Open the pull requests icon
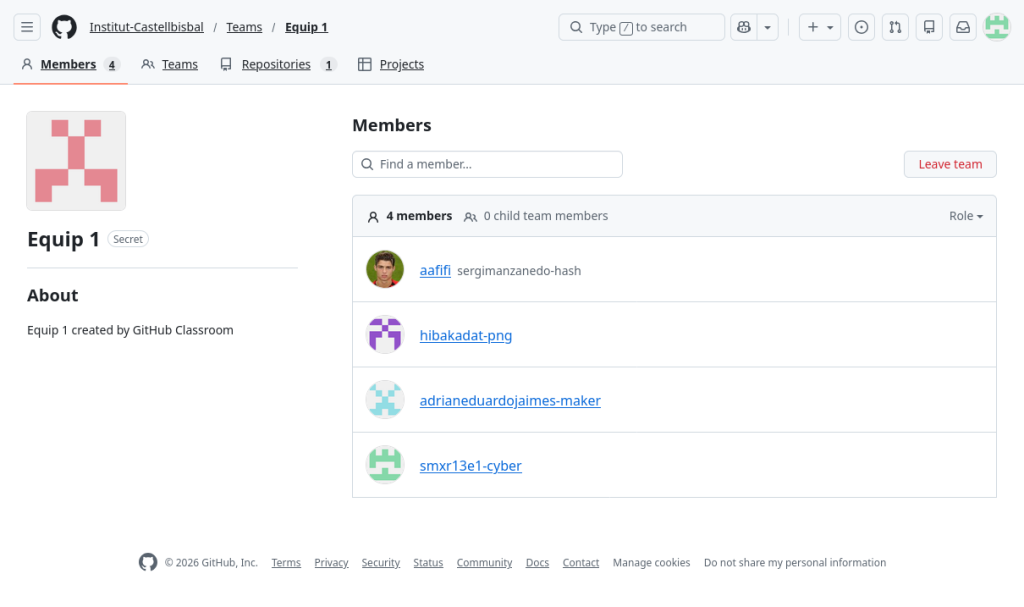 [x=895, y=27]
